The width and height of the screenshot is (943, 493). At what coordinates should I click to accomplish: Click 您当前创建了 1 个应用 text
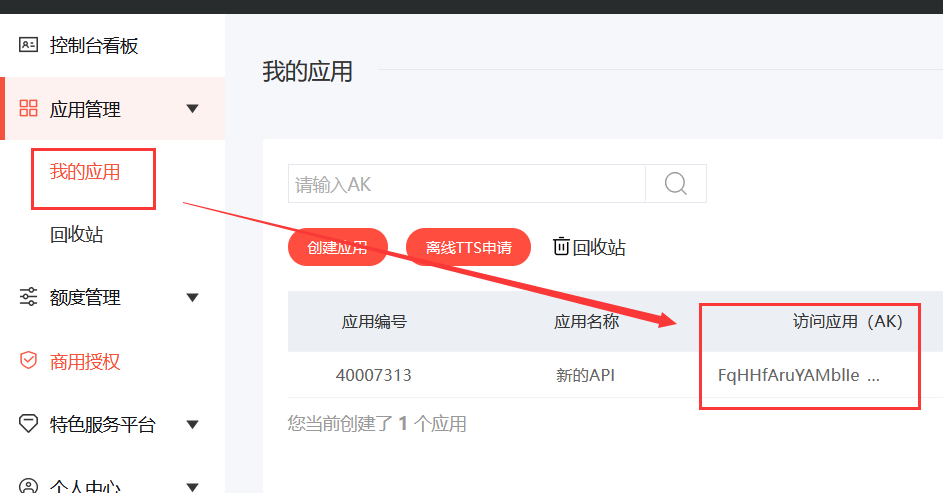[377, 423]
